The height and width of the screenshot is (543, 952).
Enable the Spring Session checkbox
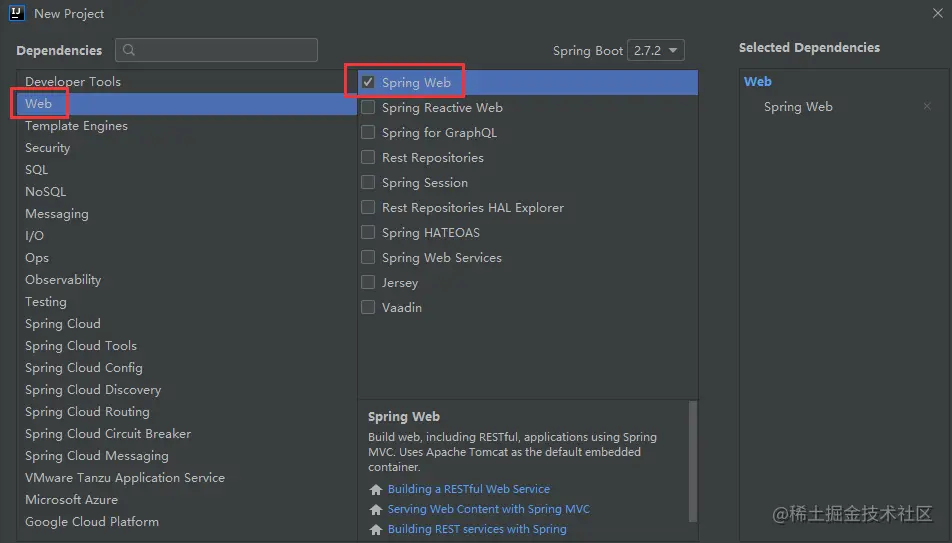pos(368,182)
